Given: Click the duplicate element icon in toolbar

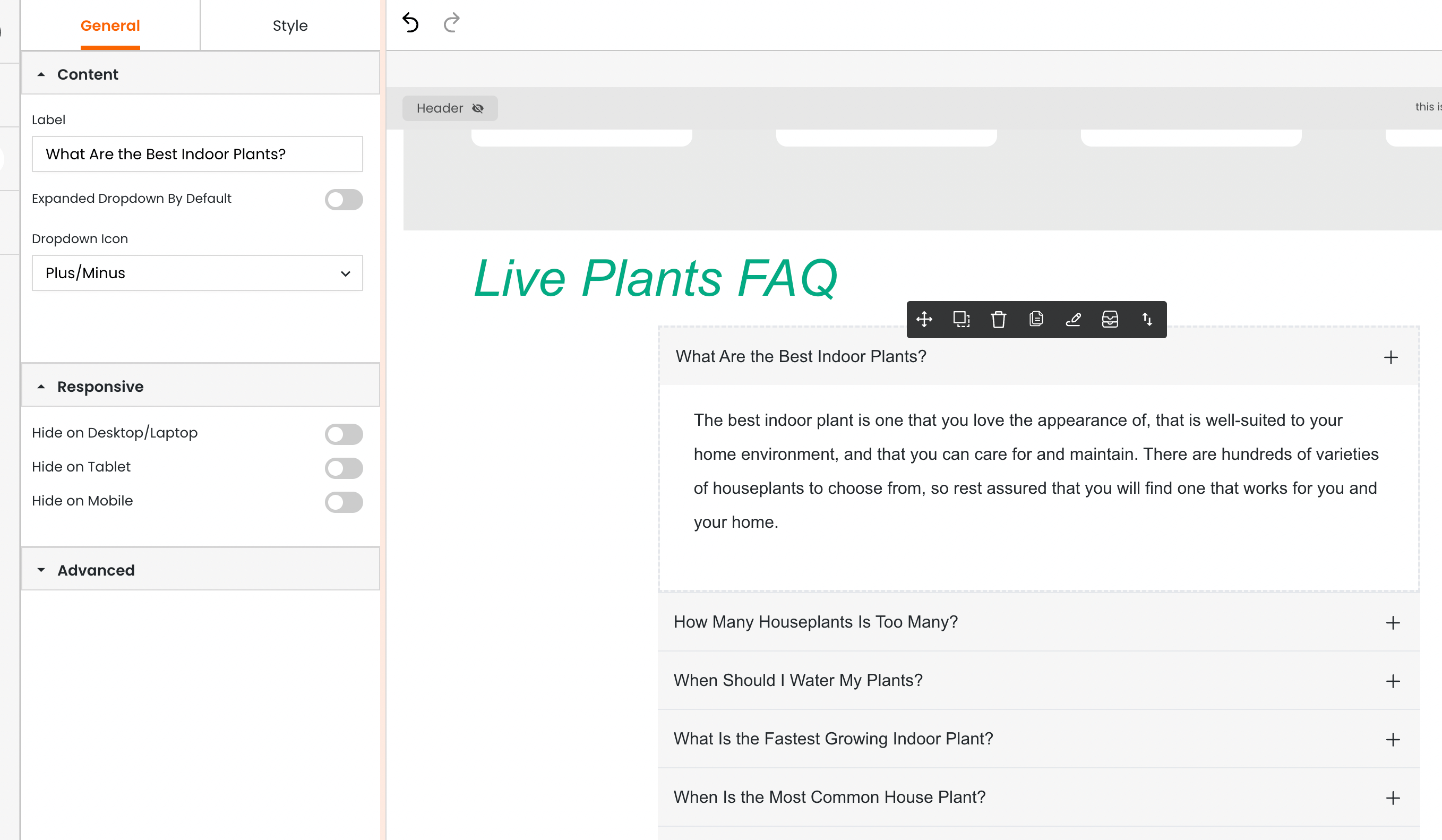Looking at the screenshot, I should 962,319.
